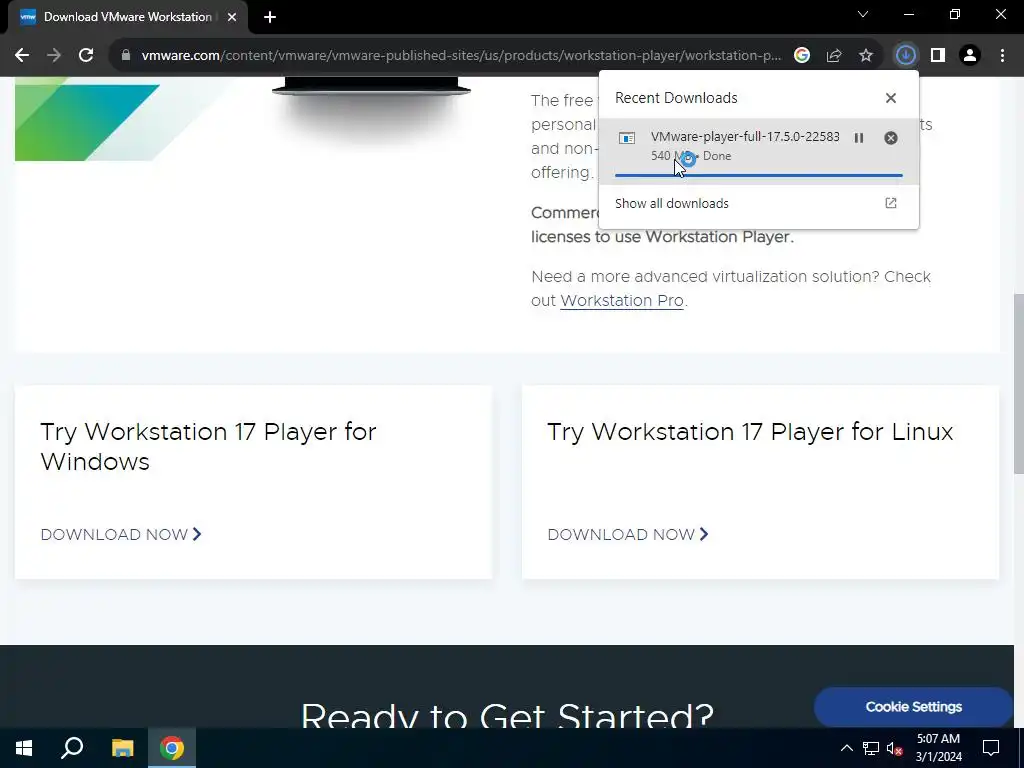This screenshot has width=1024, height=768.
Task: Click the Linux DOWNLOAD NOW chevron
Action: pyautogui.click(x=704, y=534)
